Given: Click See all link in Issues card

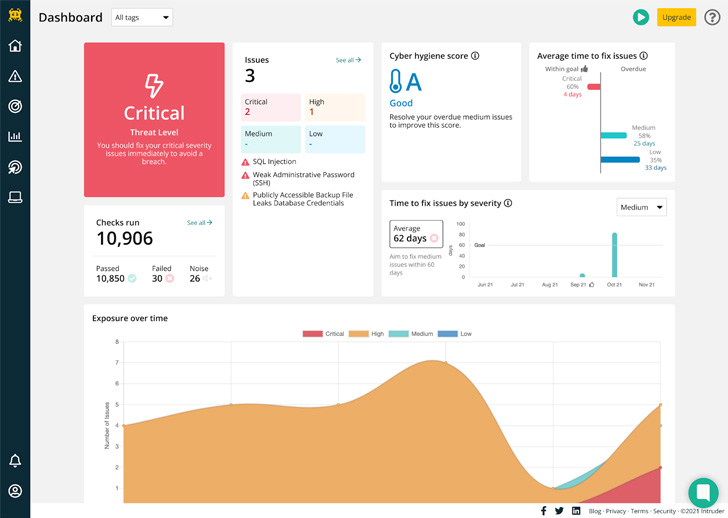Looking at the screenshot, I should (348, 60).
